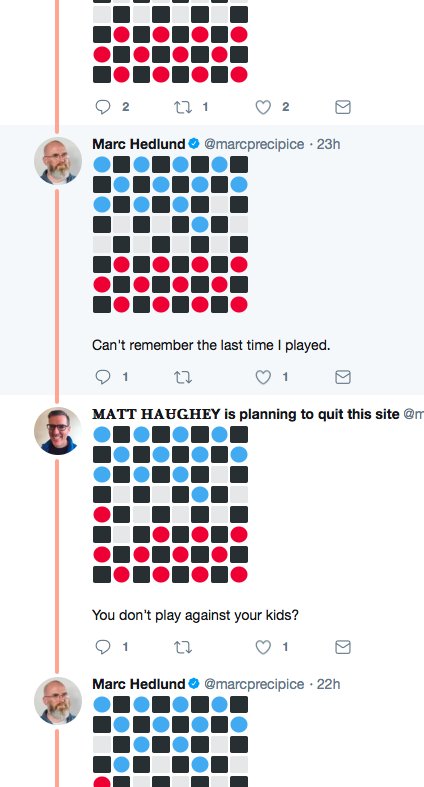Retweet the topmost partially visible tweet
424x787 pixels.
pos(183,107)
